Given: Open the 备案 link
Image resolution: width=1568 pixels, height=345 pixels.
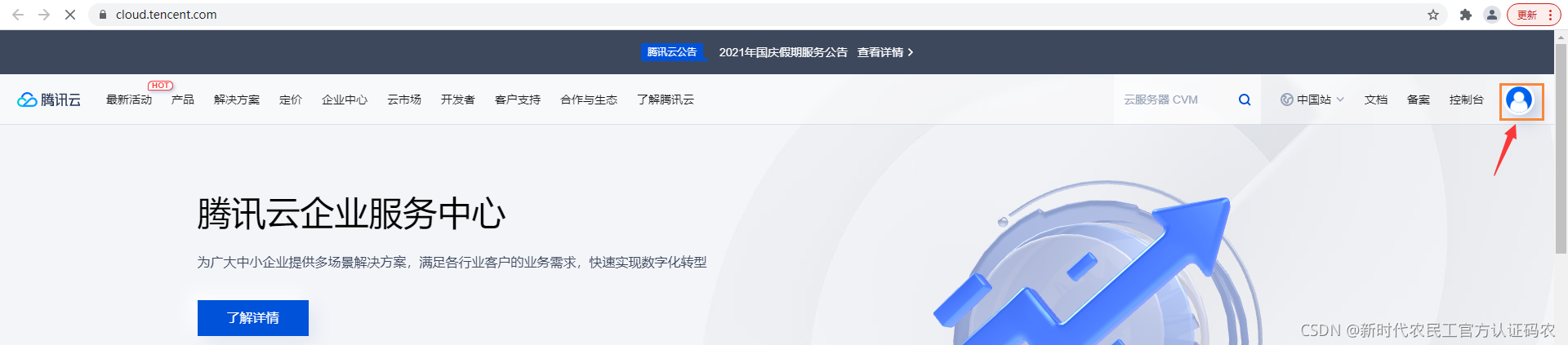Looking at the screenshot, I should (x=1419, y=100).
